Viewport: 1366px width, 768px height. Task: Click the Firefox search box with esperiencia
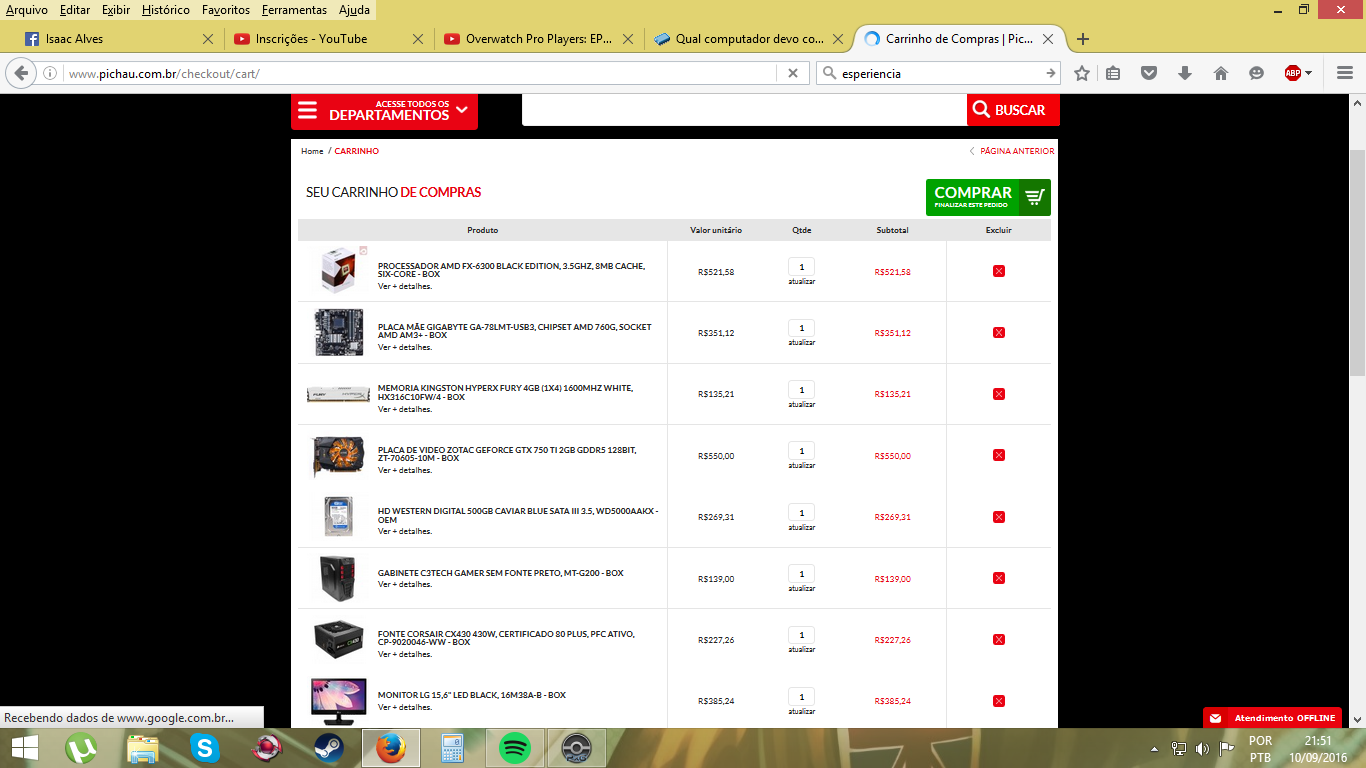tap(938, 73)
